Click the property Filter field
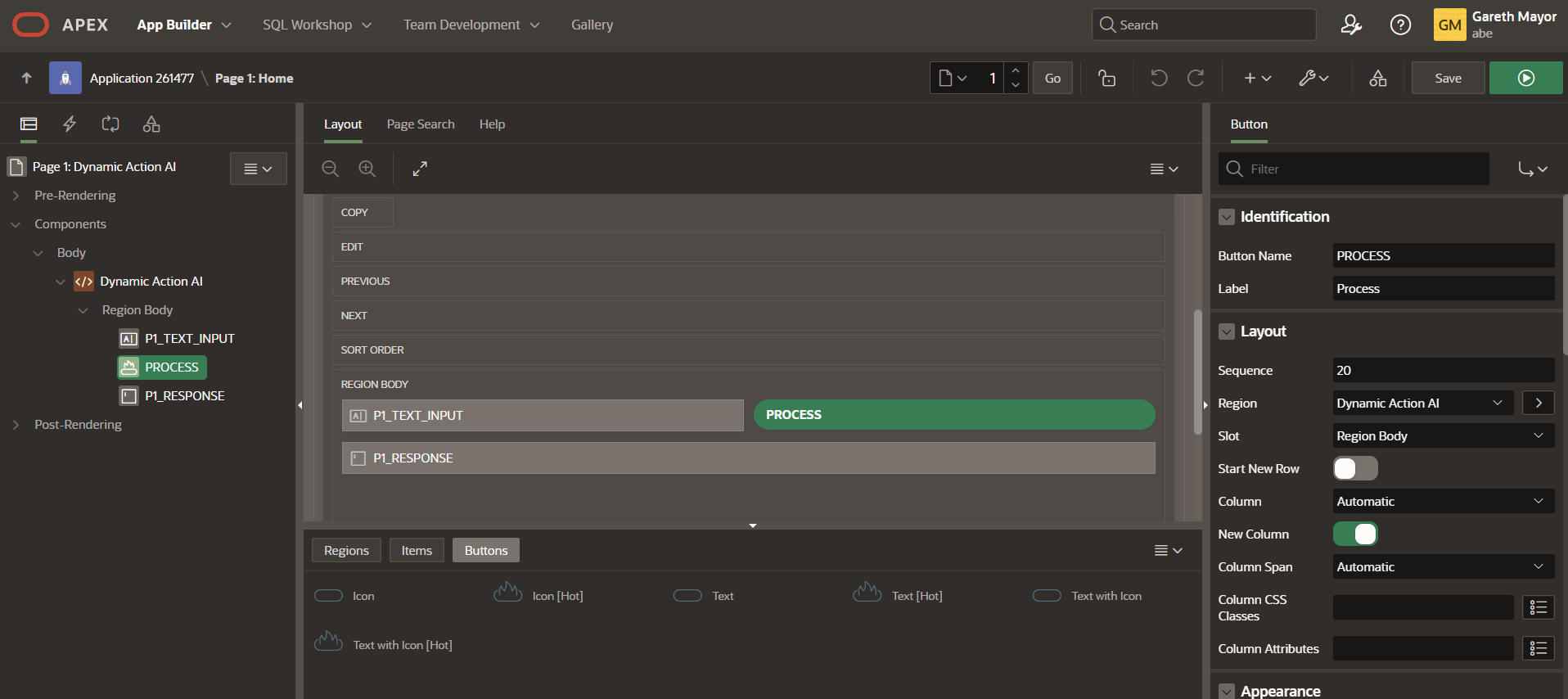Viewport: 1568px width, 699px height. point(1354,169)
